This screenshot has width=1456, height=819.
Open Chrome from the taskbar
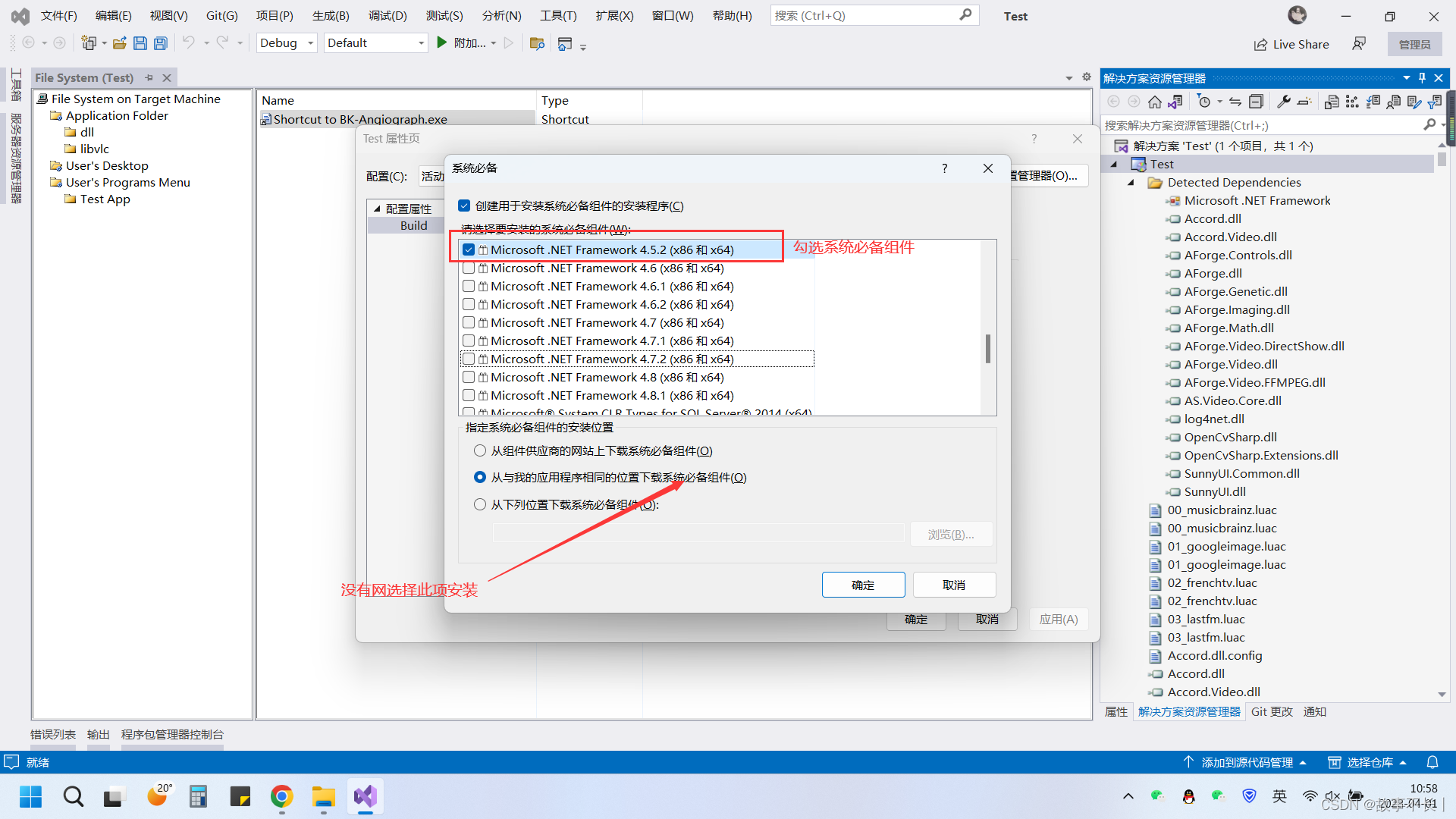click(281, 796)
